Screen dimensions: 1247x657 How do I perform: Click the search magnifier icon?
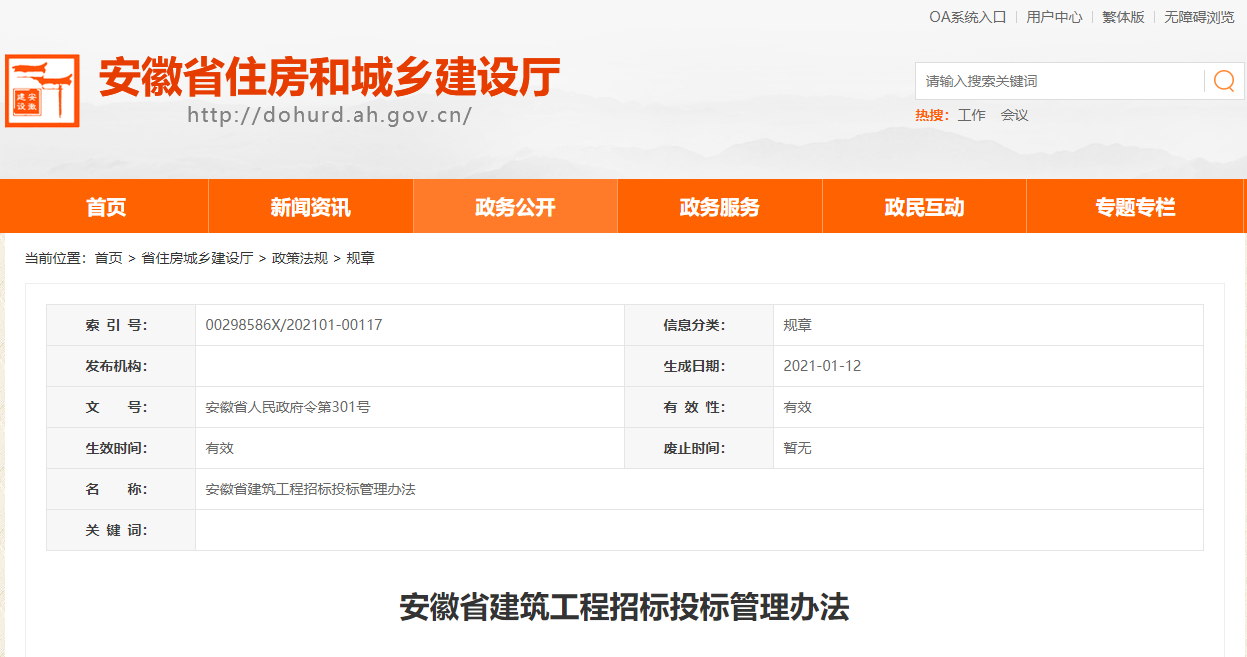(1226, 81)
